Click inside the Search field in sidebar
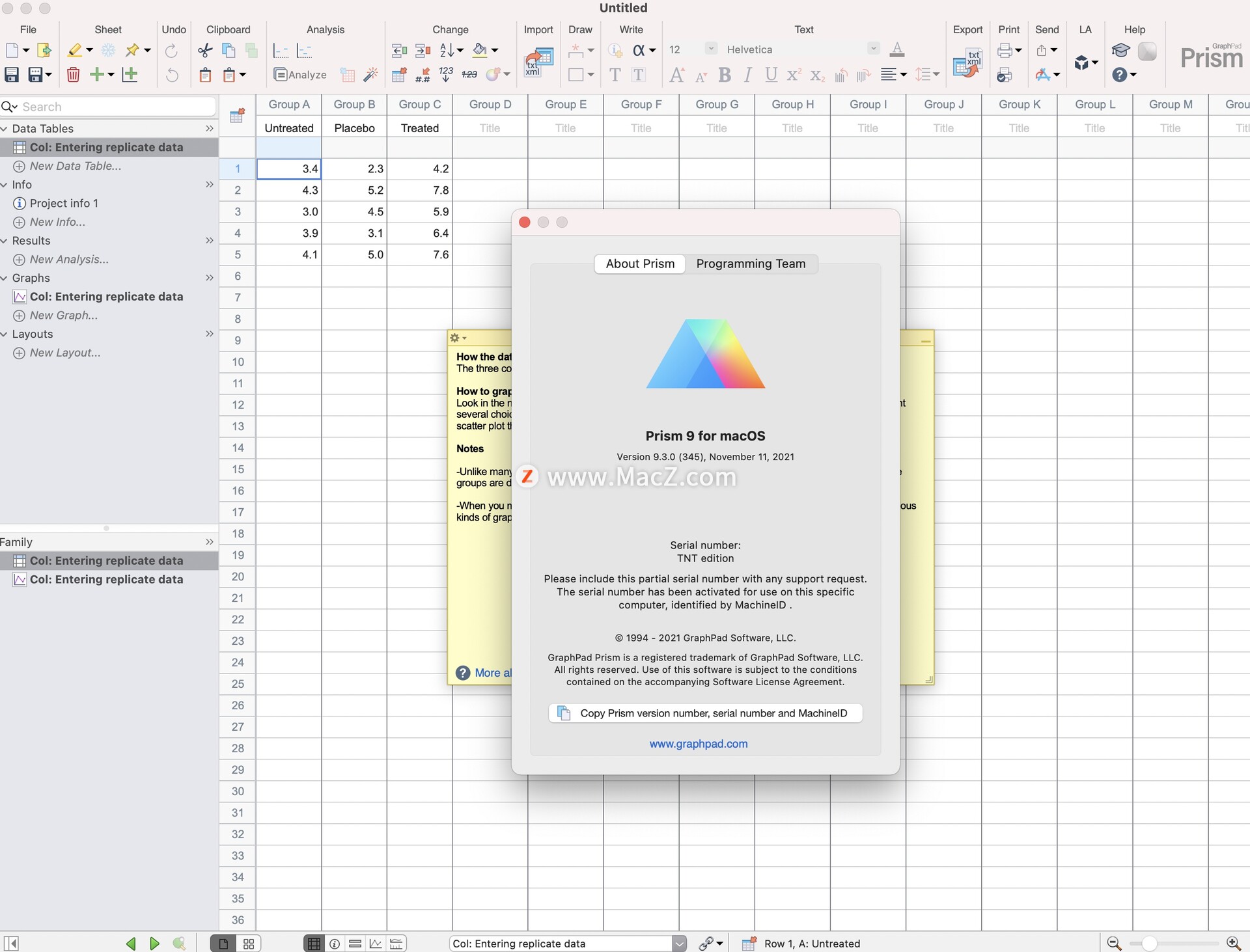 point(108,106)
